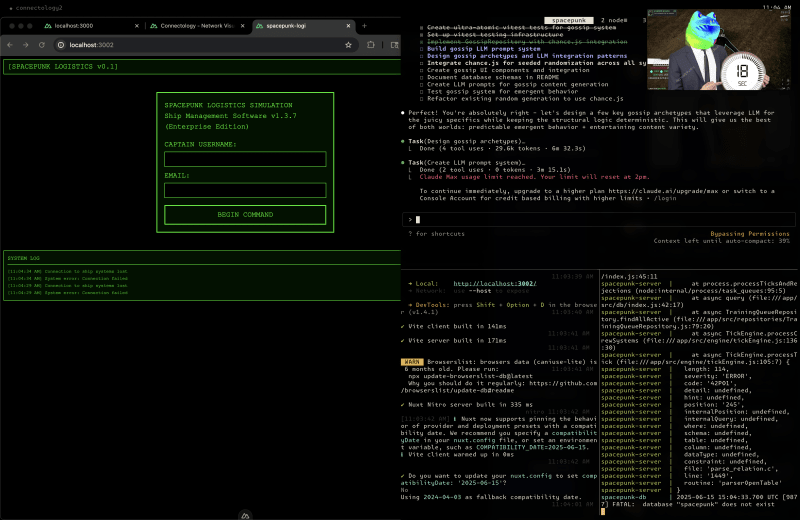Click 'Document database schemas in README' todo
This screenshot has width=800, height=520.
point(493,78)
